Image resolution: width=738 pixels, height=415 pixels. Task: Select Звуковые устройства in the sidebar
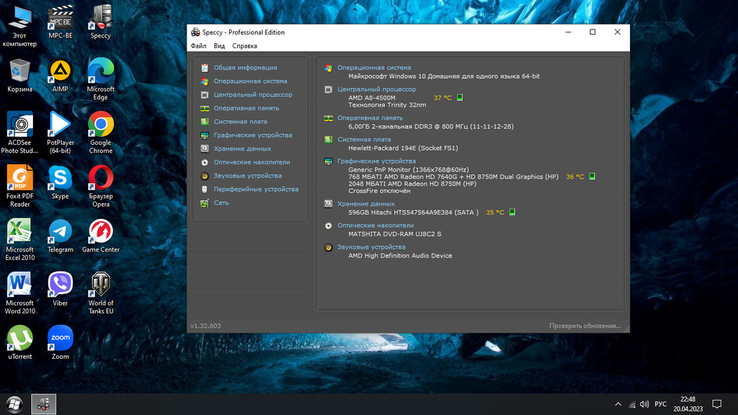[248, 176]
